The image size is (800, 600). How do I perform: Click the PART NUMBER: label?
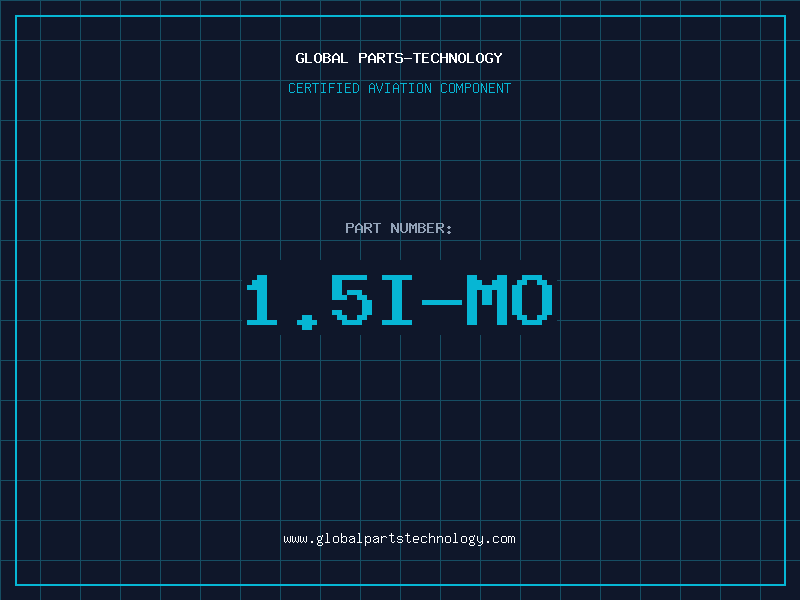[x=398, y=228]
